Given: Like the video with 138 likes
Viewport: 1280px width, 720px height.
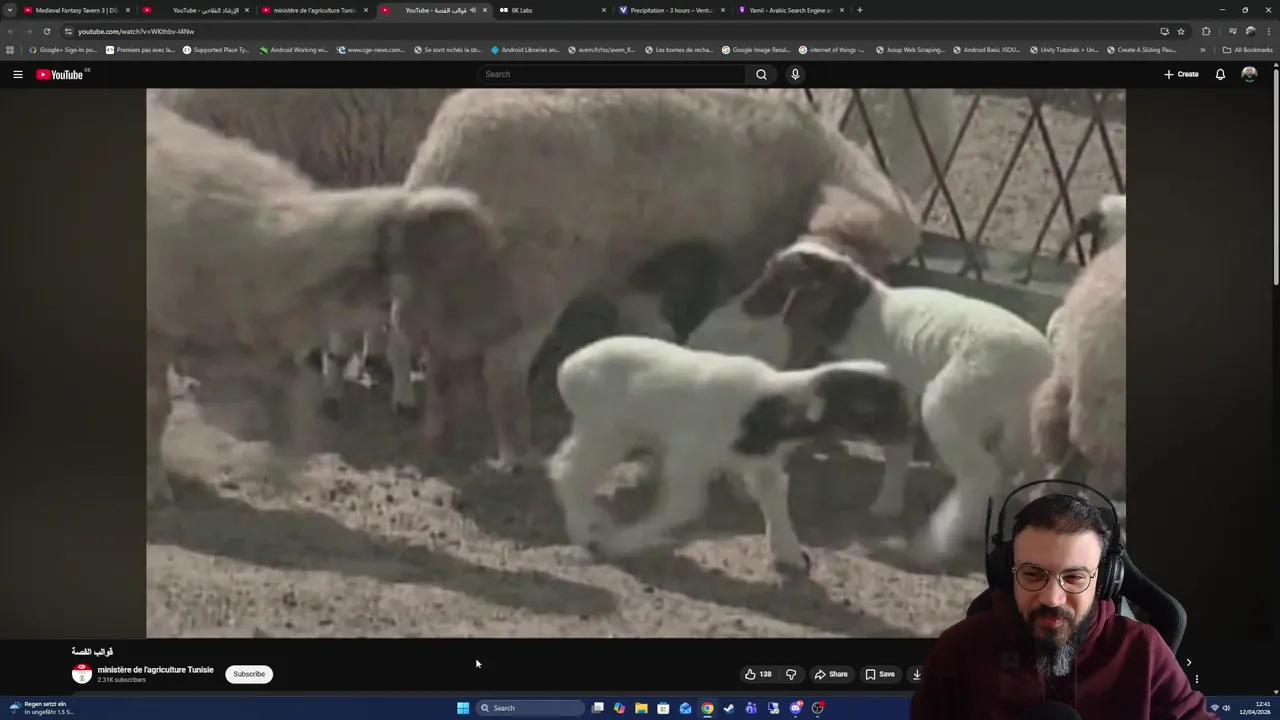Looking at the screenshot, I should point(758,674).
